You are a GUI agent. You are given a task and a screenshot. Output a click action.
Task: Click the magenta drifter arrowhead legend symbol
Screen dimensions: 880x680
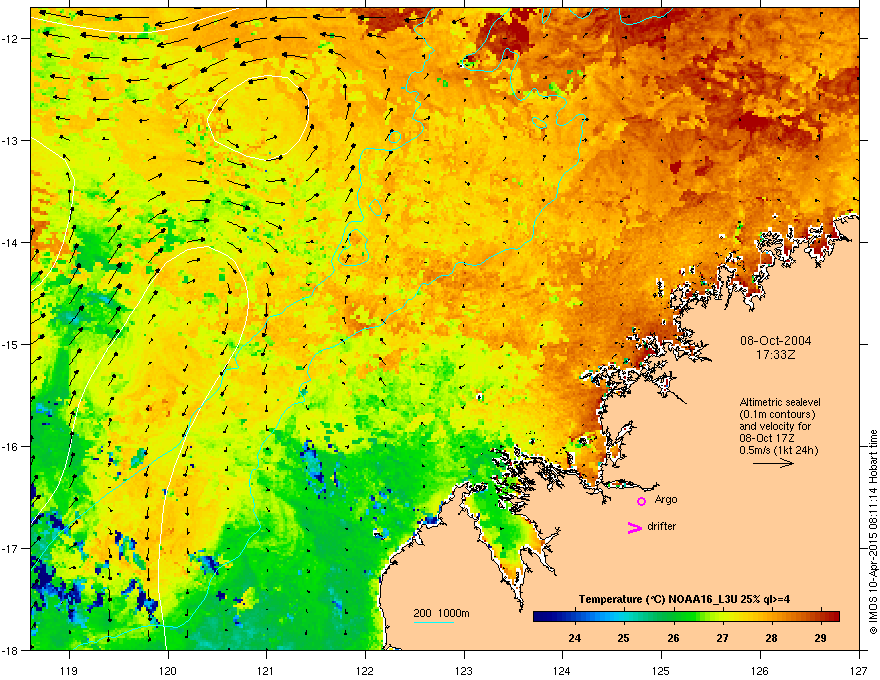click(634, 527)
